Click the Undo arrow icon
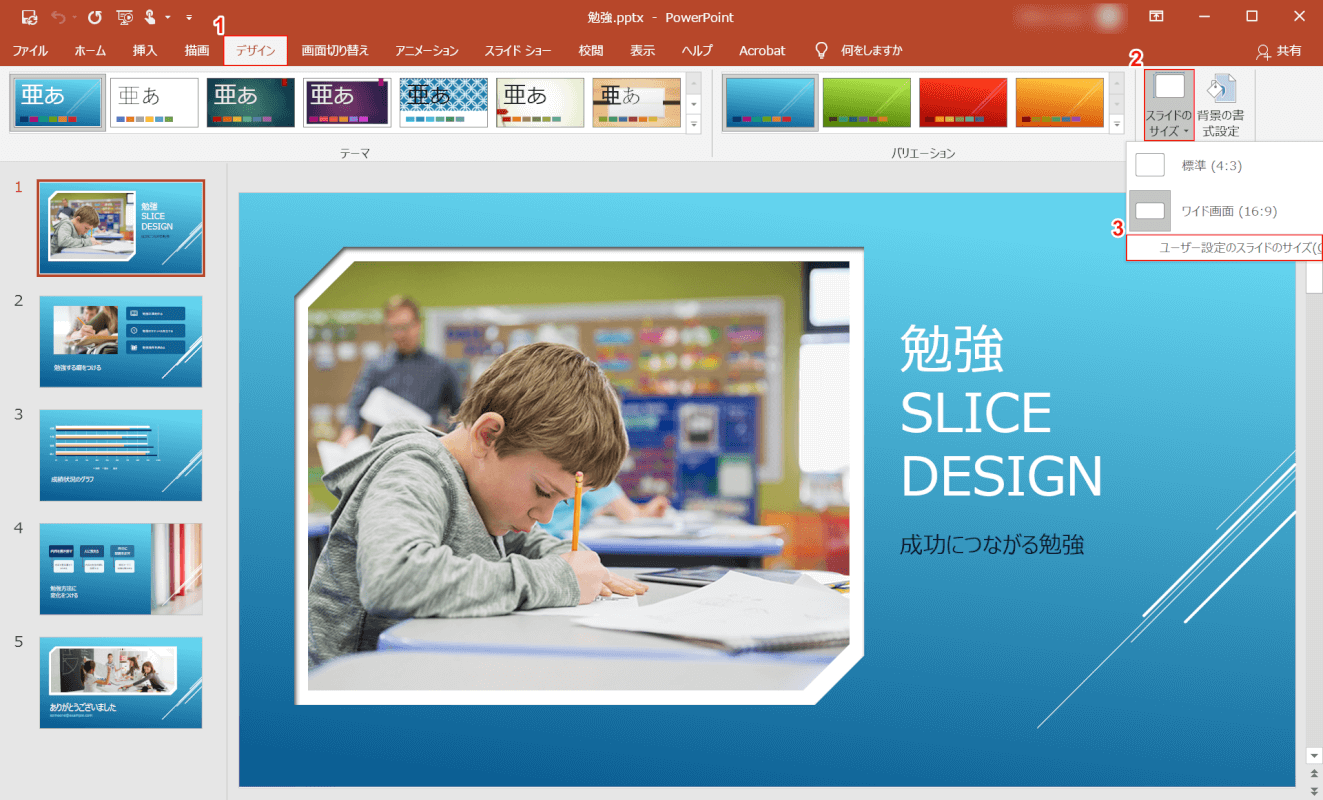The height and width of the screenshot is (800, 1323). 58,17
